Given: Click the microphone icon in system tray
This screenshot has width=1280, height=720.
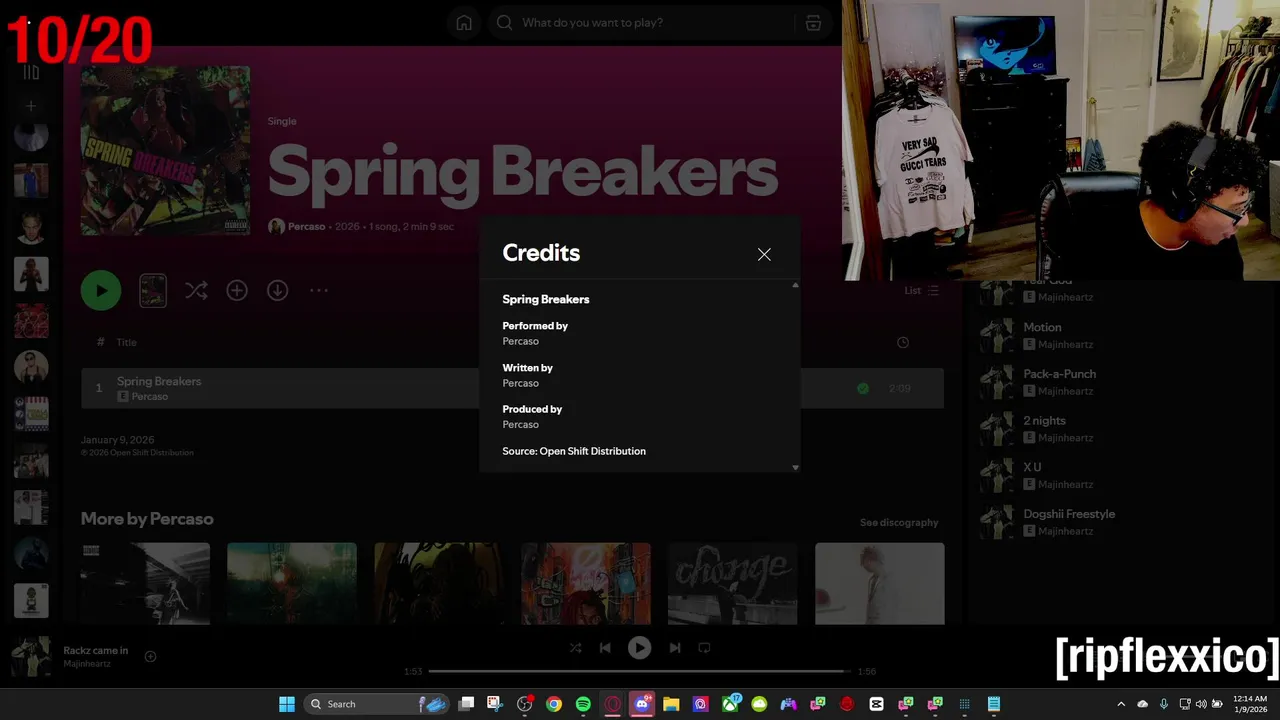Looking at the screenshot, I should tap(1163, 704).
